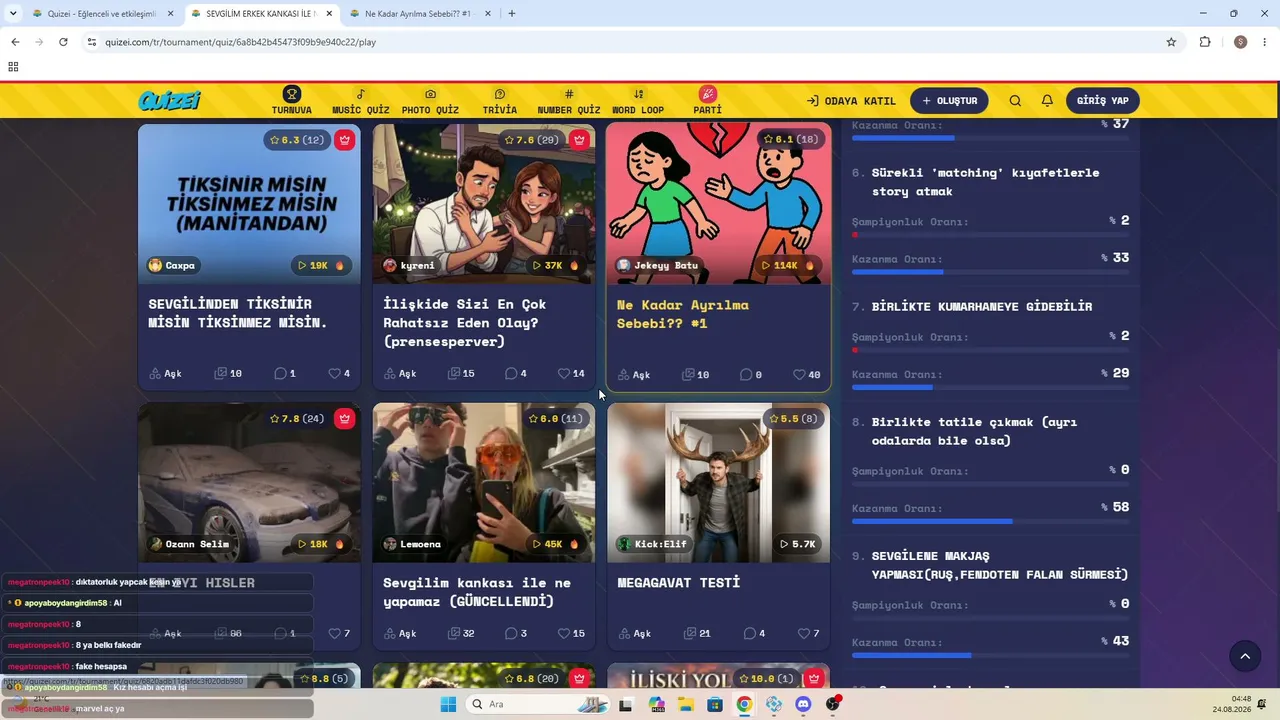
Task: Switch to Word Loop in the navbar
Action: point(638,101)
